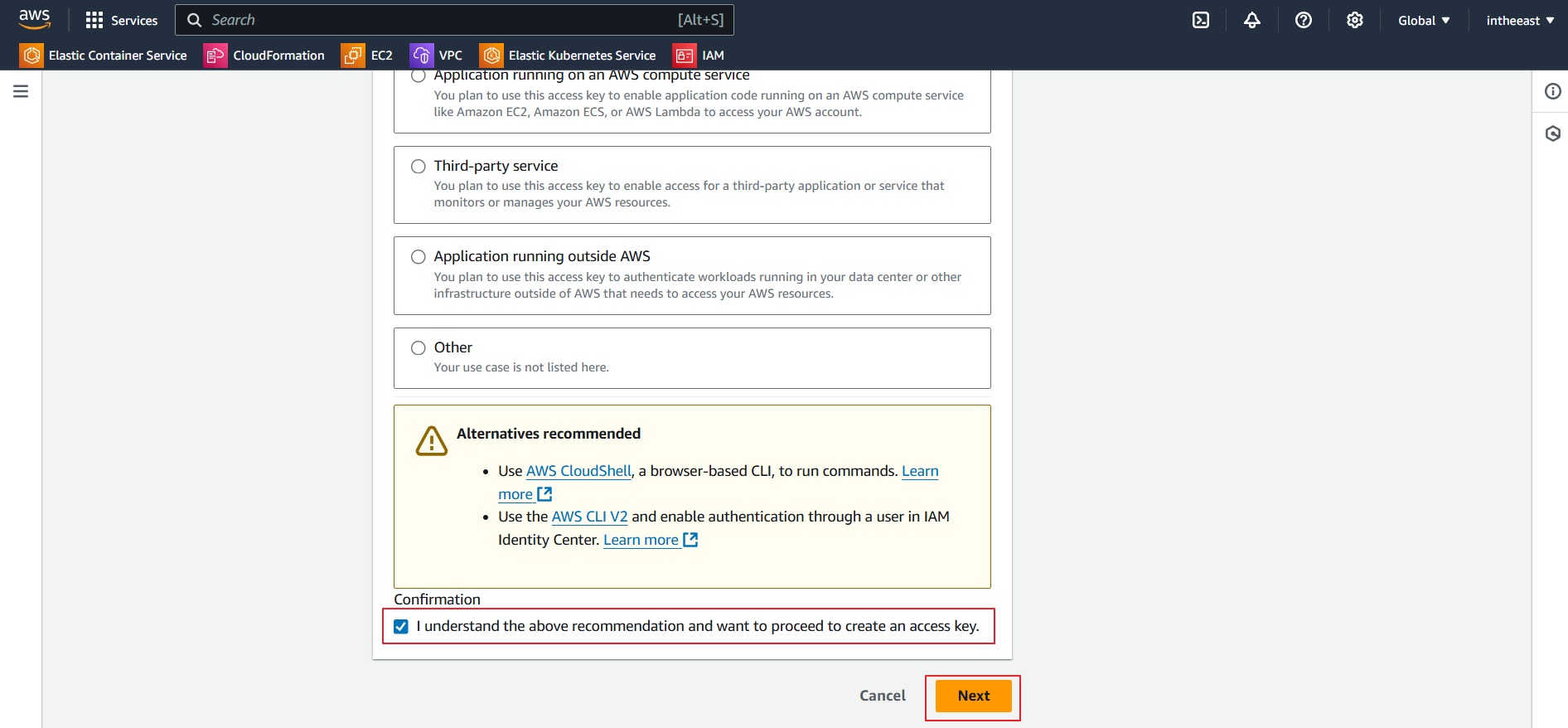The image size is (1568, 728).
Task: Open EC2 favorite shortcut
Action: pos(367,55)
